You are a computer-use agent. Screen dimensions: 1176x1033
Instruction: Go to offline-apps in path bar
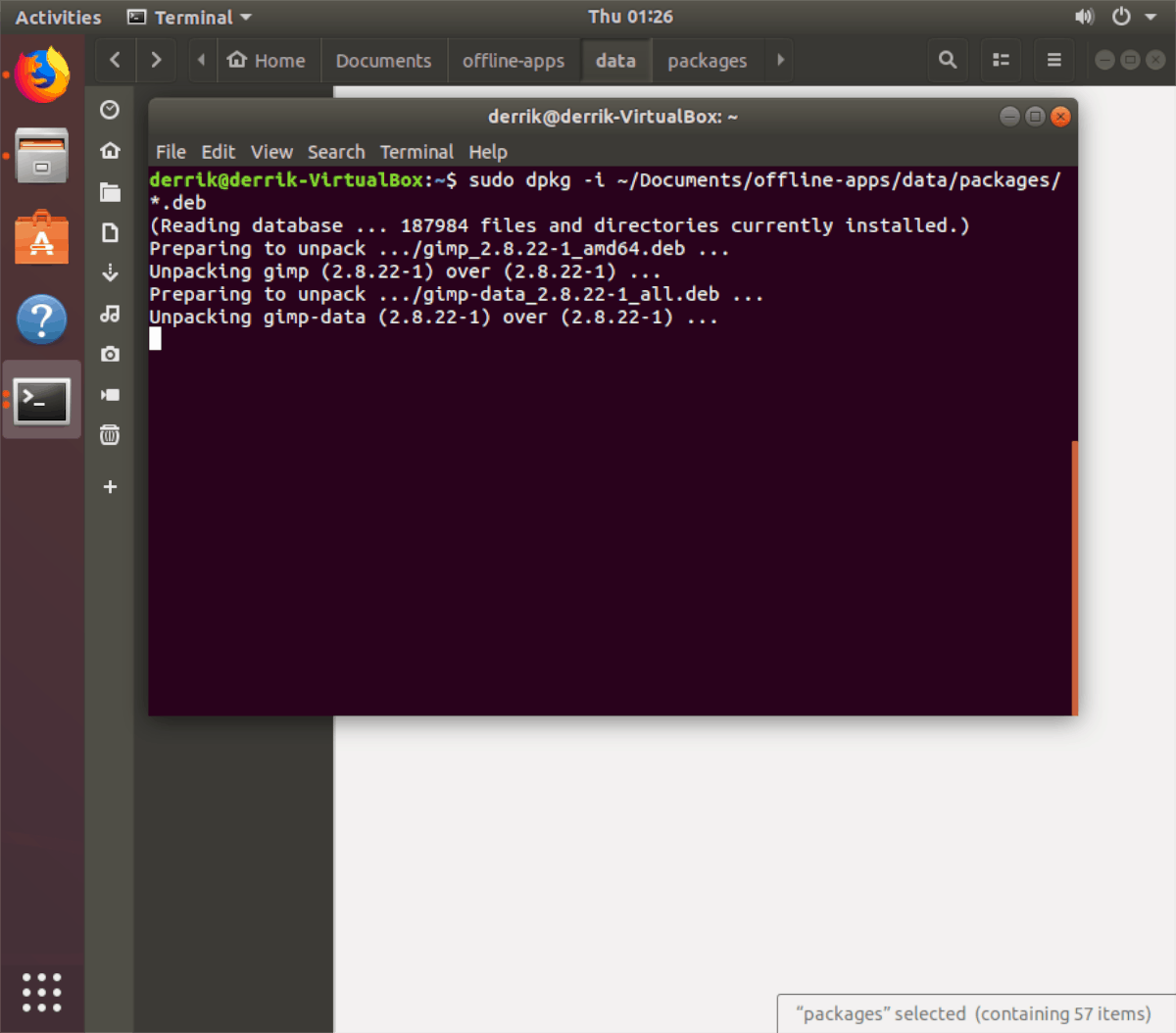click(x=514, y=61)
